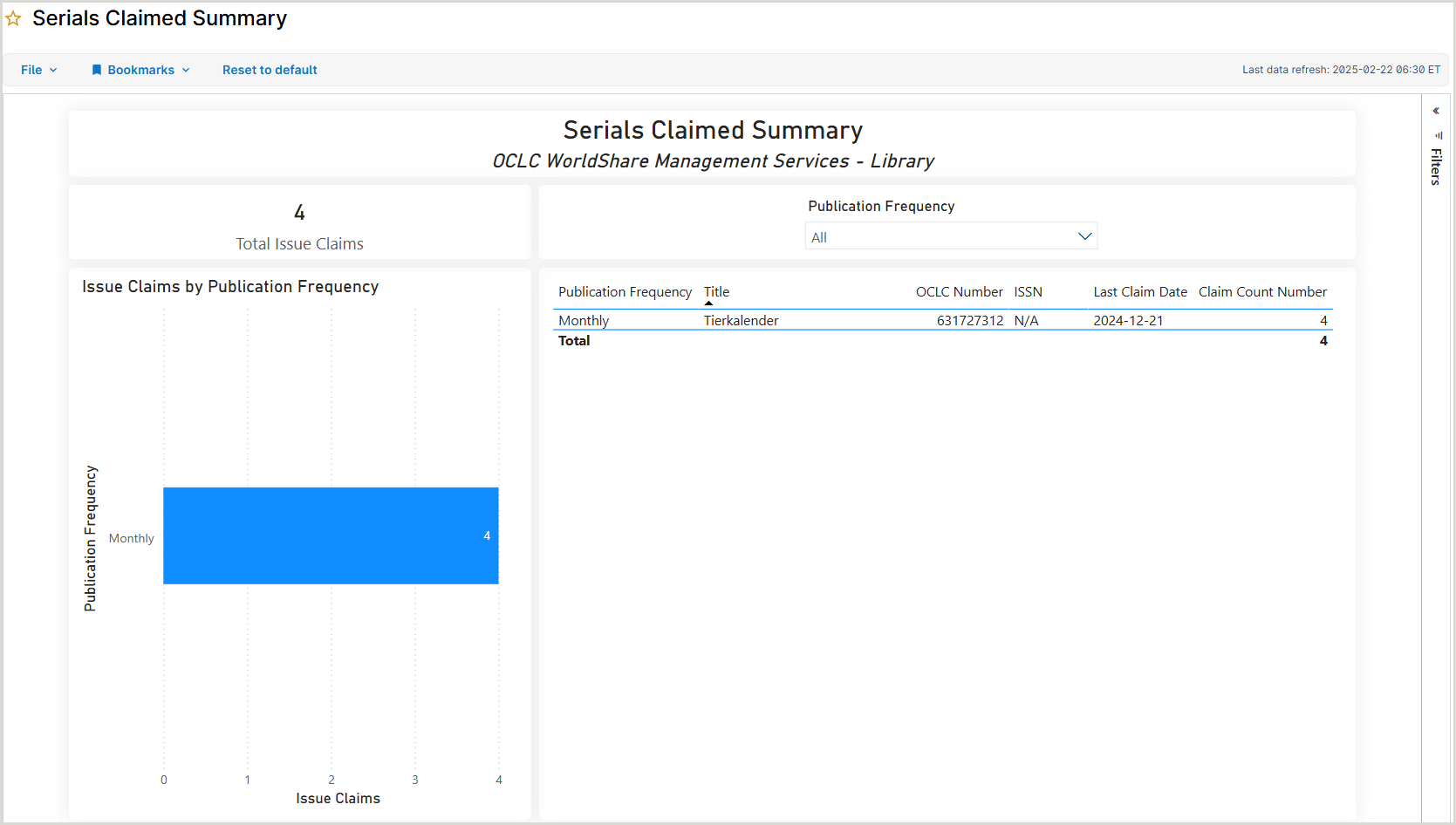Click the bookmark ribbon icon

(97, 70)
